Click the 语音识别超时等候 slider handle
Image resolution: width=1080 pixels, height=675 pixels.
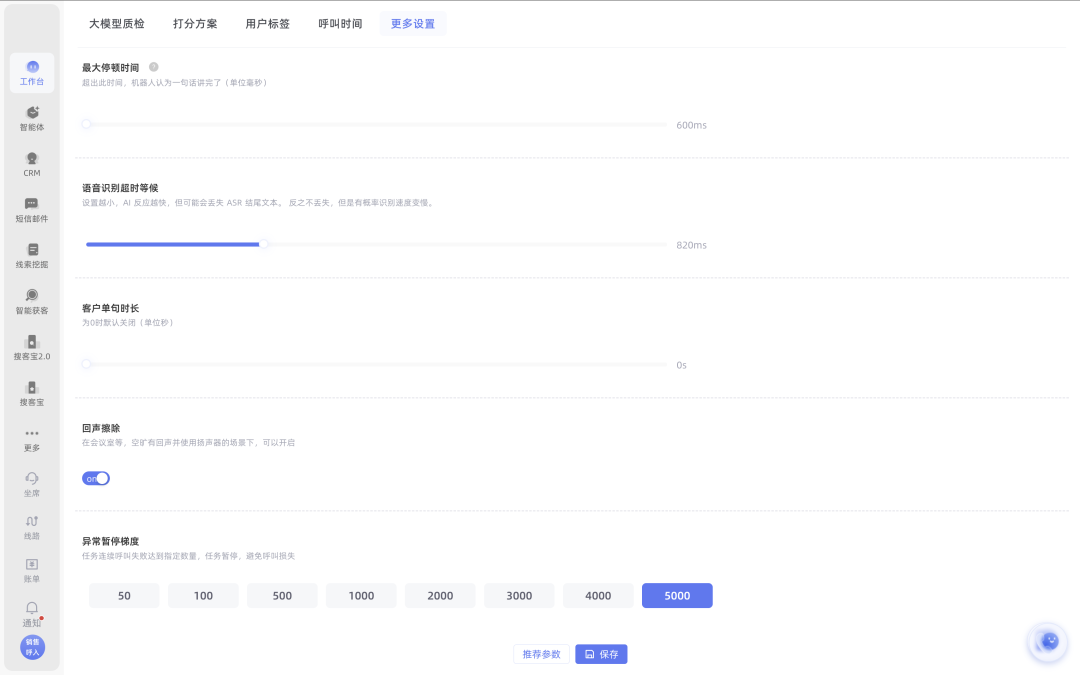264,244
